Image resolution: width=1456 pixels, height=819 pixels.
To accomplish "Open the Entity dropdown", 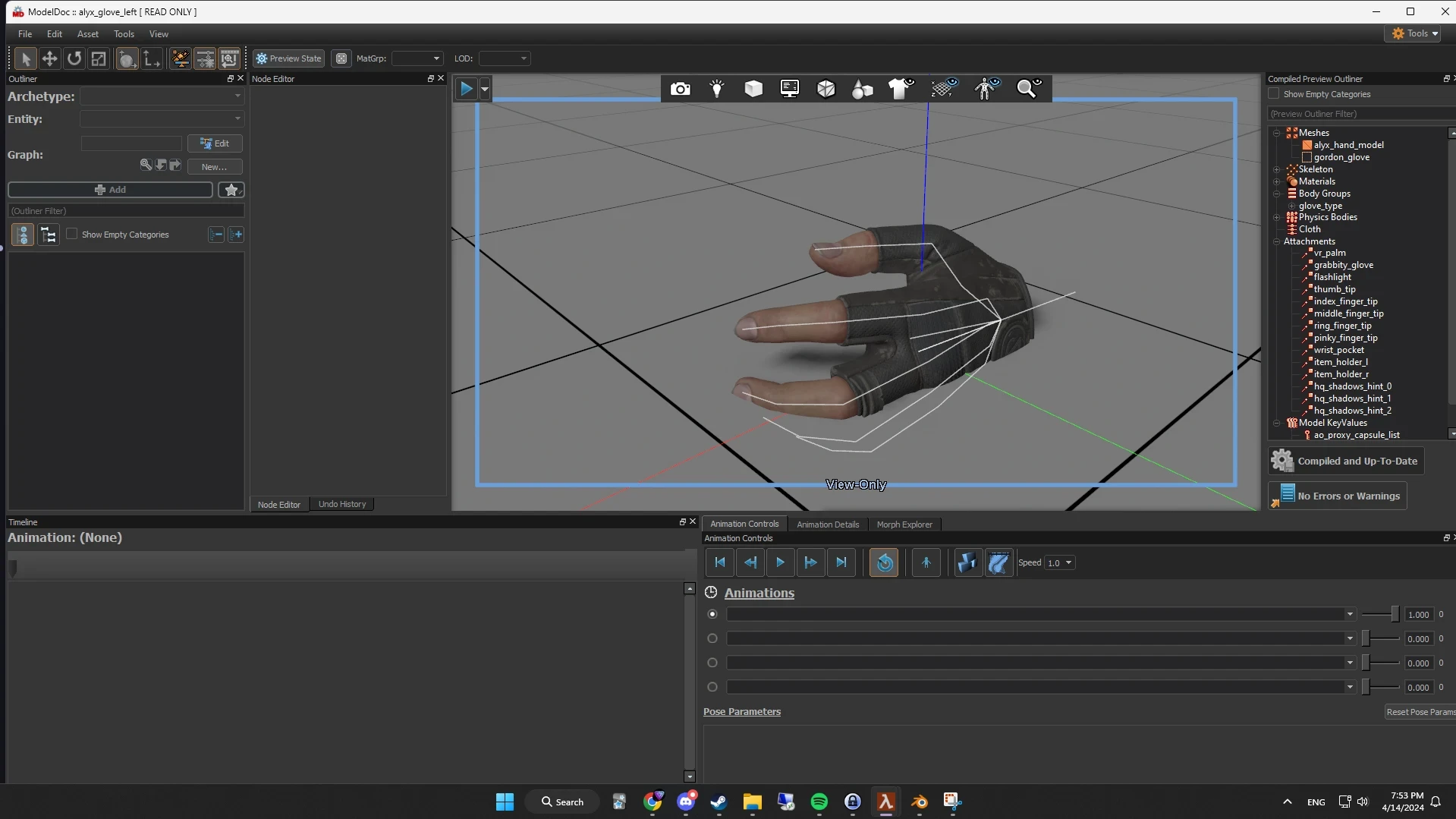I will click(x=162, y=119).
